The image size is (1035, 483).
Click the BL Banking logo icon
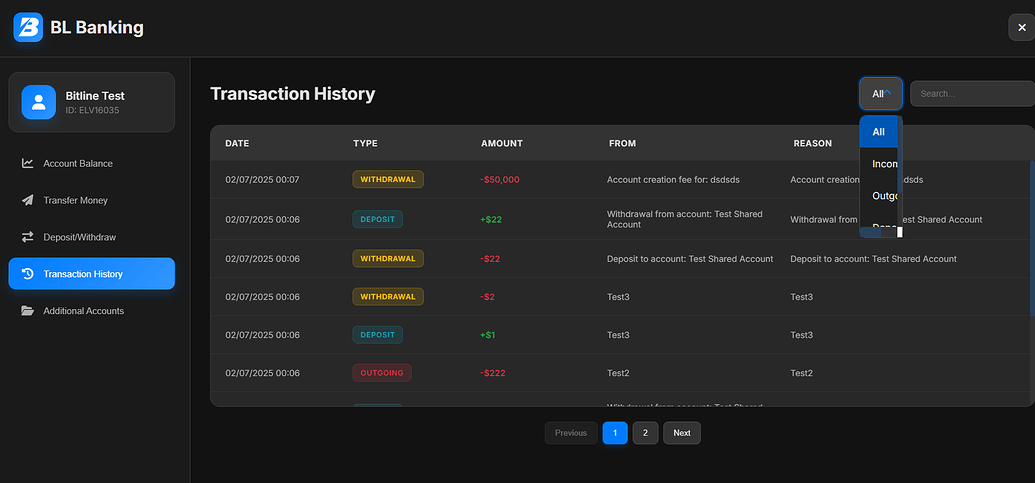[28, 27]
